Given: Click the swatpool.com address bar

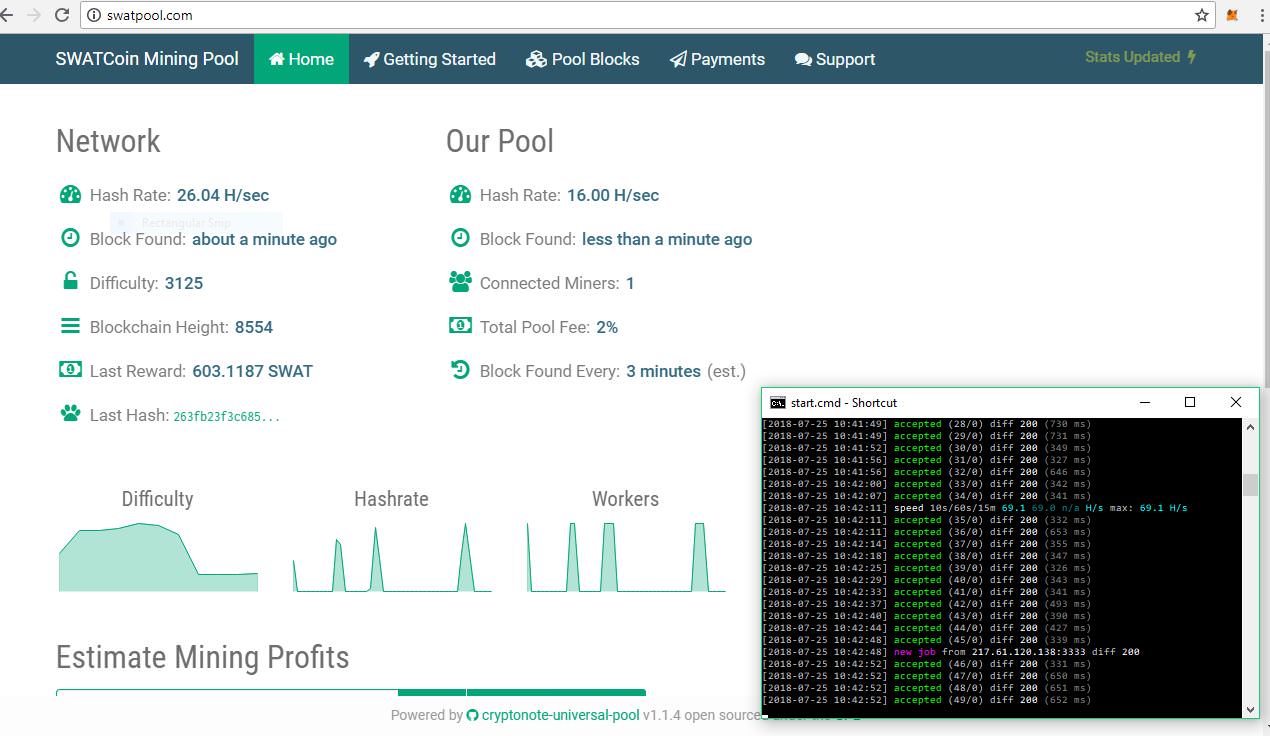Looking at the screenshot, I should coord(650,15).
